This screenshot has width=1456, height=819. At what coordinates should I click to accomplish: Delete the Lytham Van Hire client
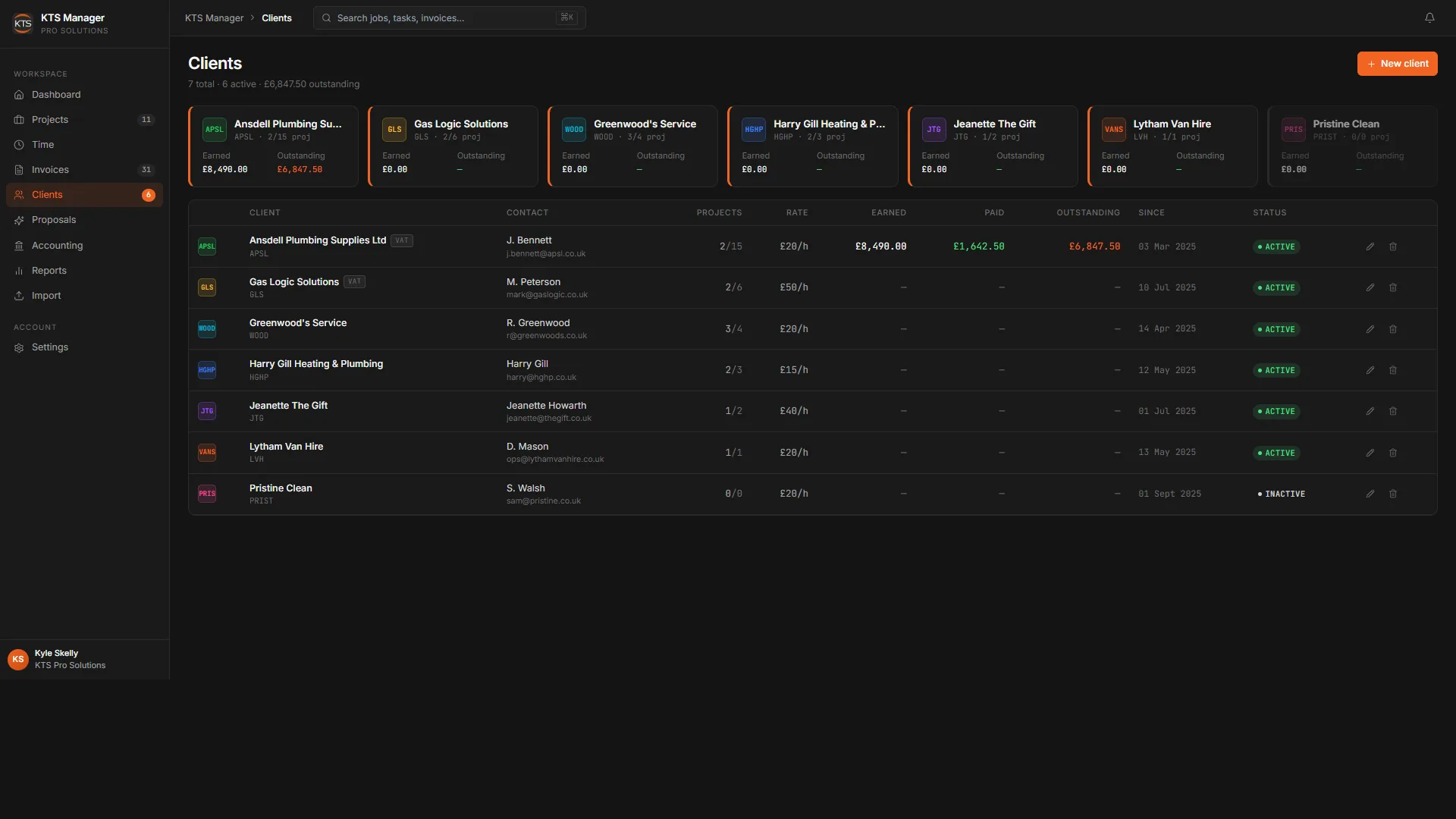click(1393, 453)
